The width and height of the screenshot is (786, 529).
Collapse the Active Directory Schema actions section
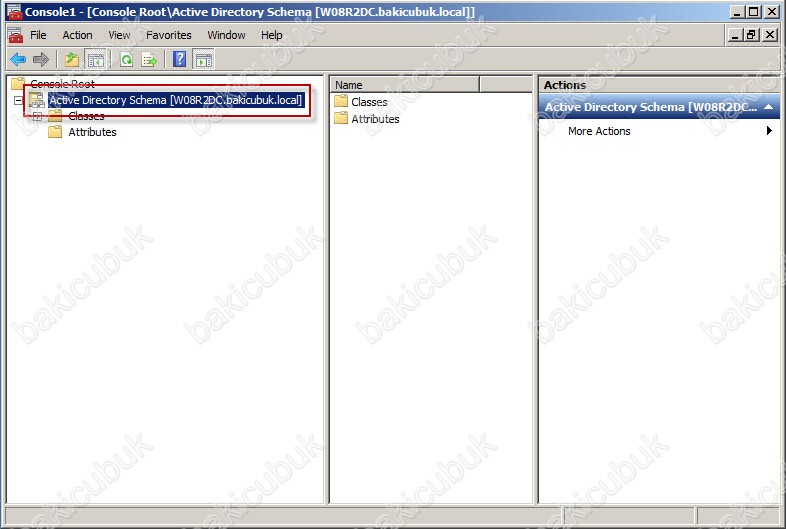pos(768,107)
